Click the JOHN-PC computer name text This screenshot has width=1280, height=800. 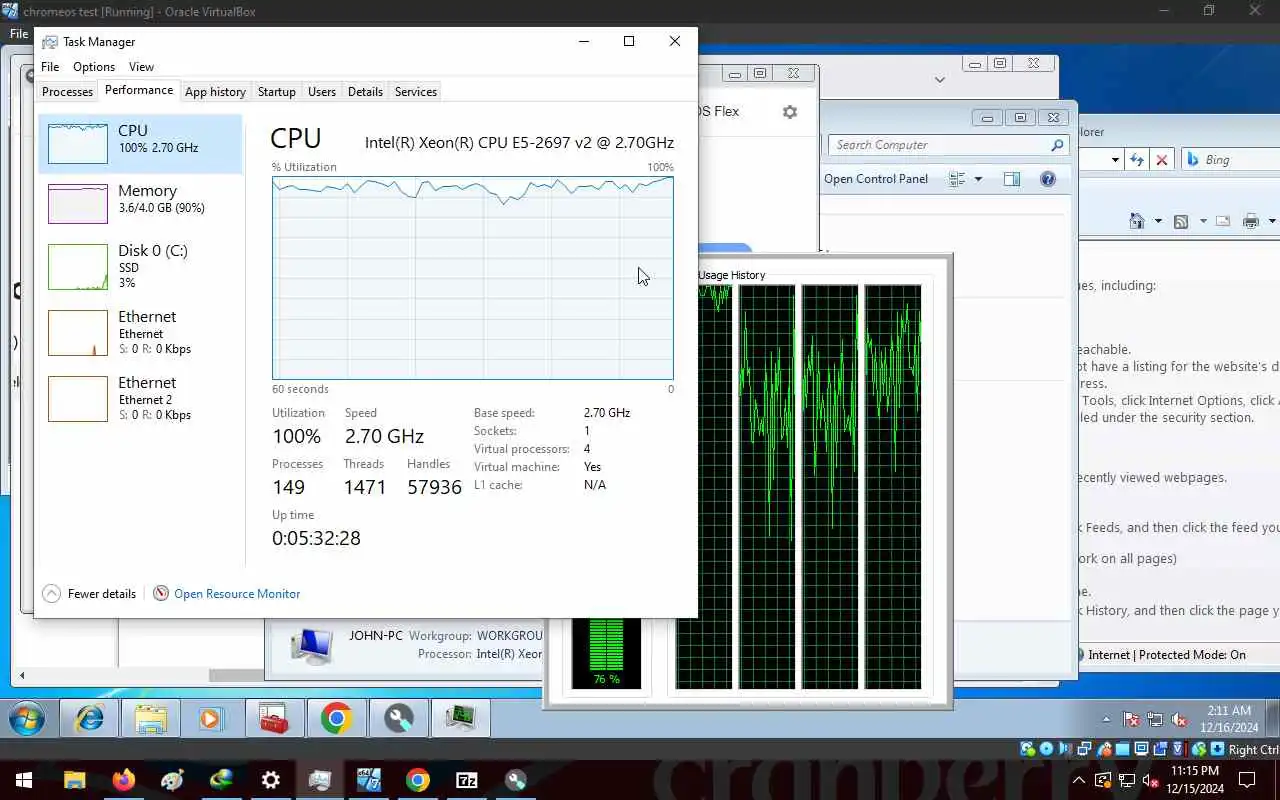coord(374,635)
